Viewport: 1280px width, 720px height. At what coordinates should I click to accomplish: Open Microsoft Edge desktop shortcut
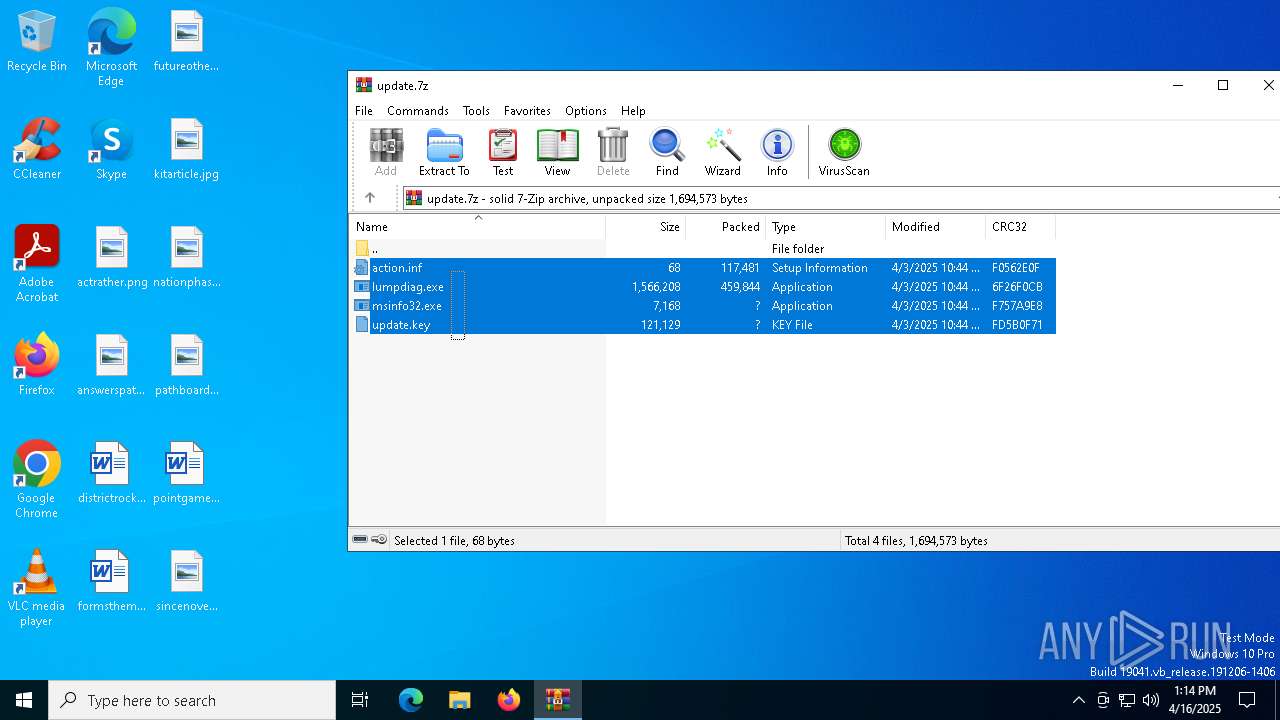point(111,47)
